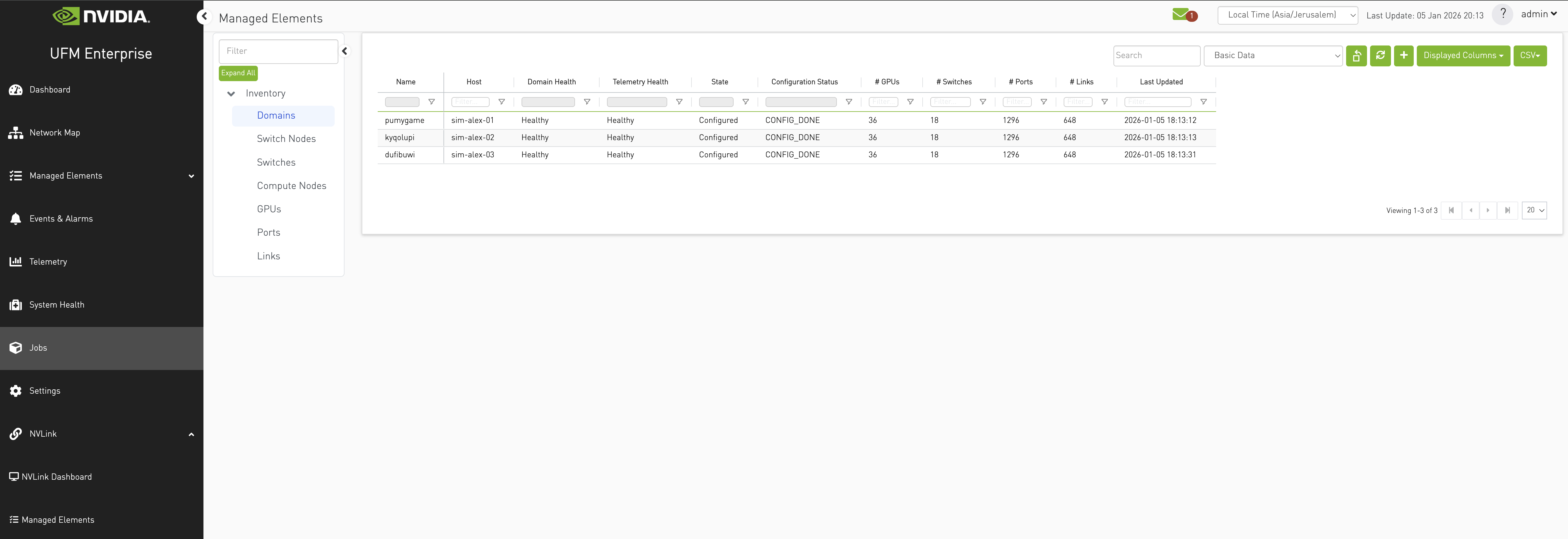Open the Local Time timezone dropdown
Image resolution: width=1568 pixels, height=539 pixels.
[1287, 15]
